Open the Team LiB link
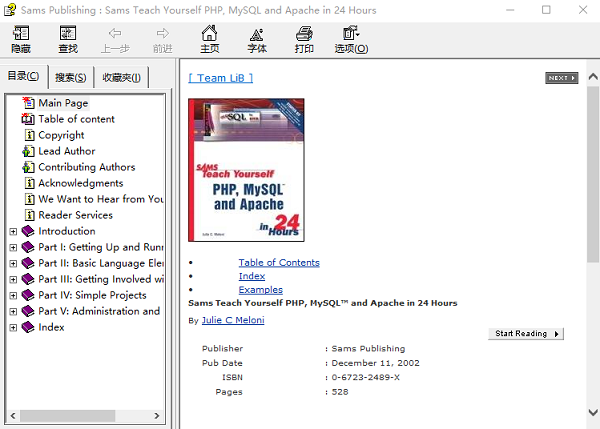Screen dimensions: 600x429 (x=220, y=77)
